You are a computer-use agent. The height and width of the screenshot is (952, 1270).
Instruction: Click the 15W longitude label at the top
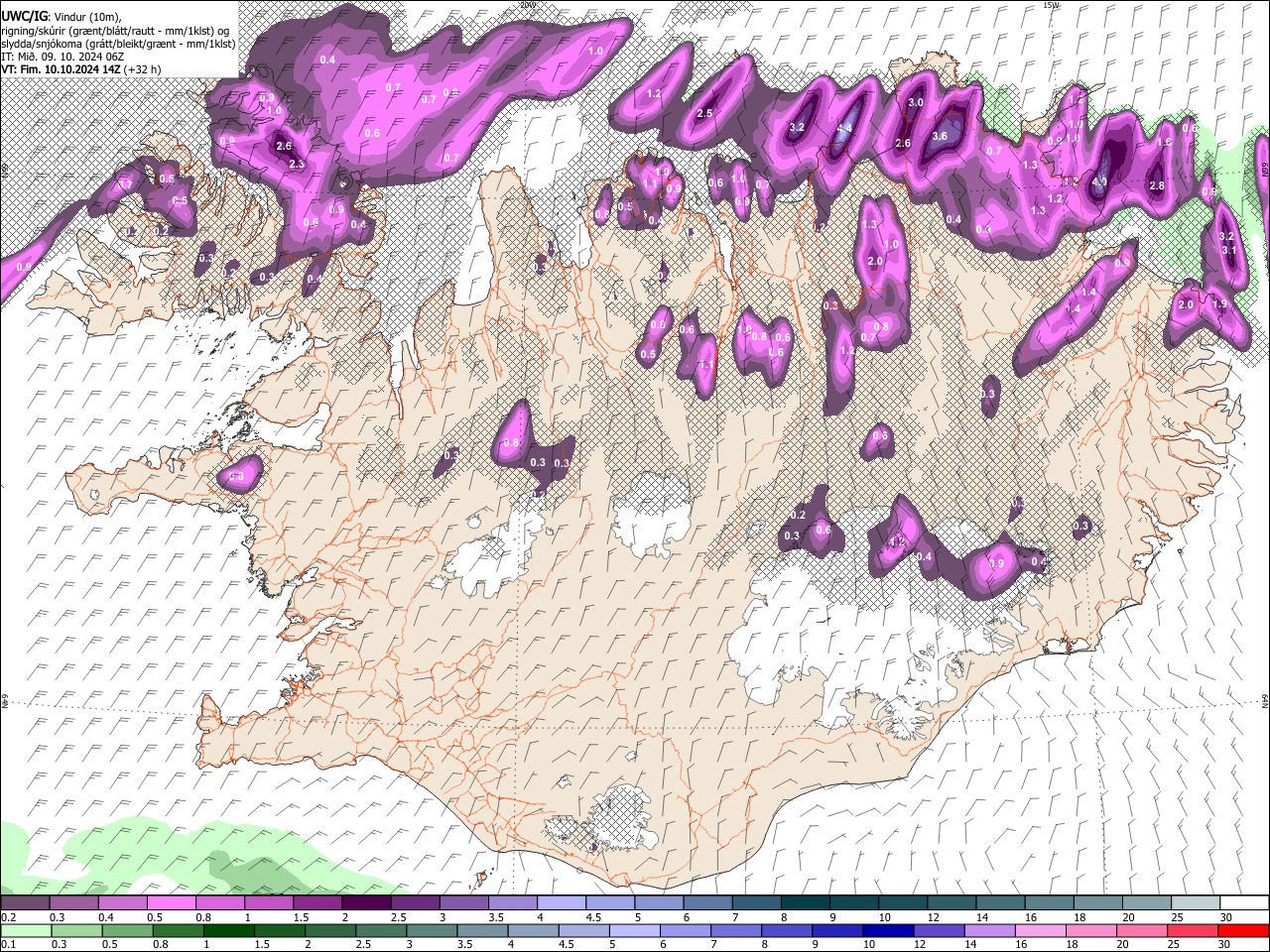[x=1050, y=5]
